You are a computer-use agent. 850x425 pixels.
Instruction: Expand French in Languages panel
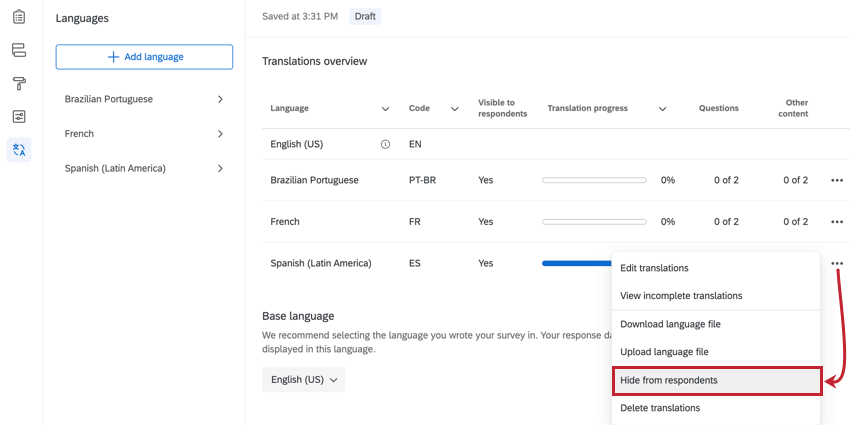click(x=220, y=134)
